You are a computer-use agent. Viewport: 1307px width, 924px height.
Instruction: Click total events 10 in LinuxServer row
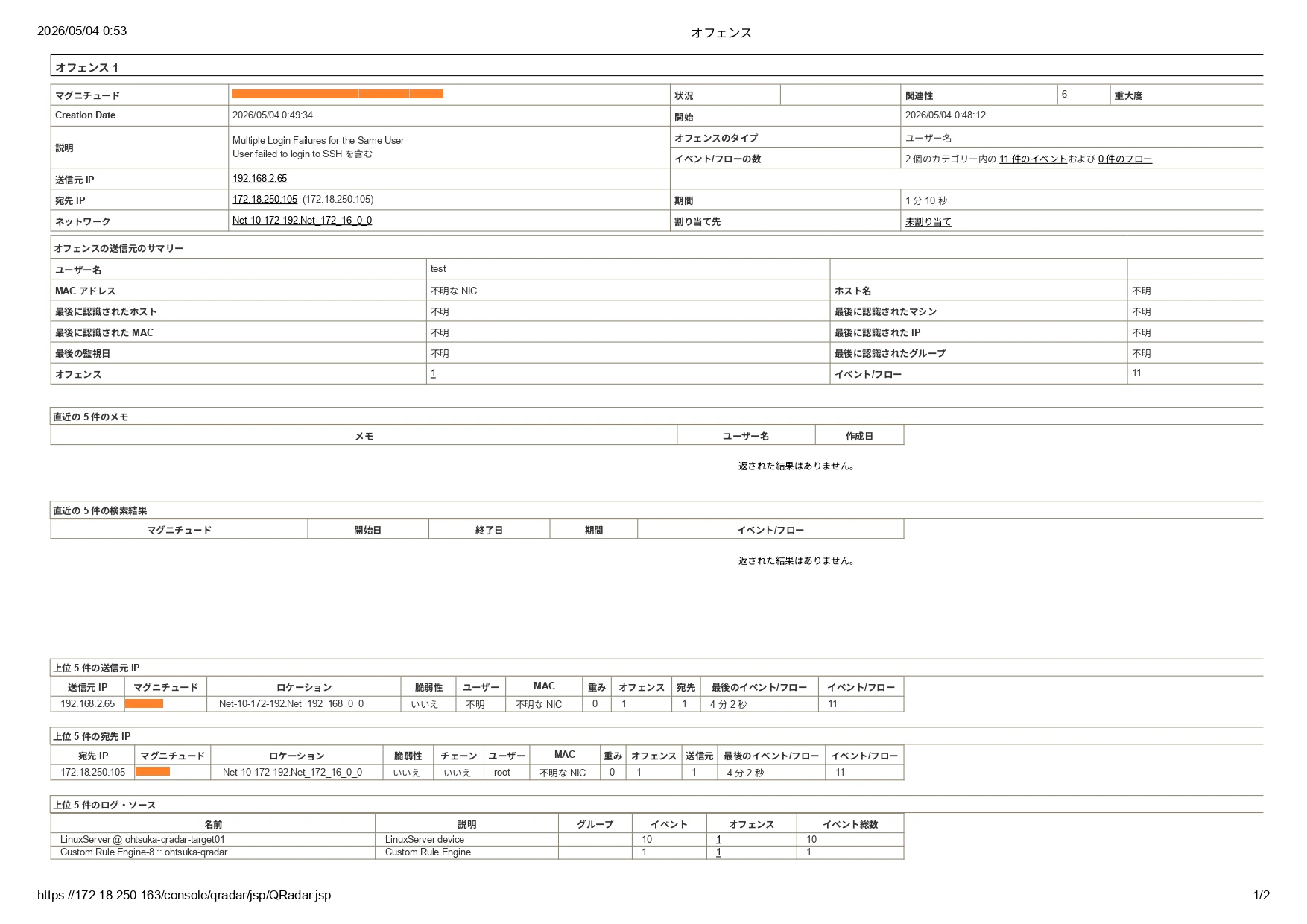pos(811,840)
